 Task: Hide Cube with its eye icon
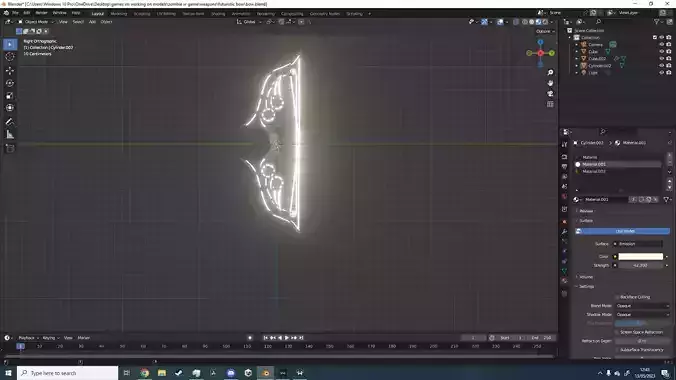(662, 51)
